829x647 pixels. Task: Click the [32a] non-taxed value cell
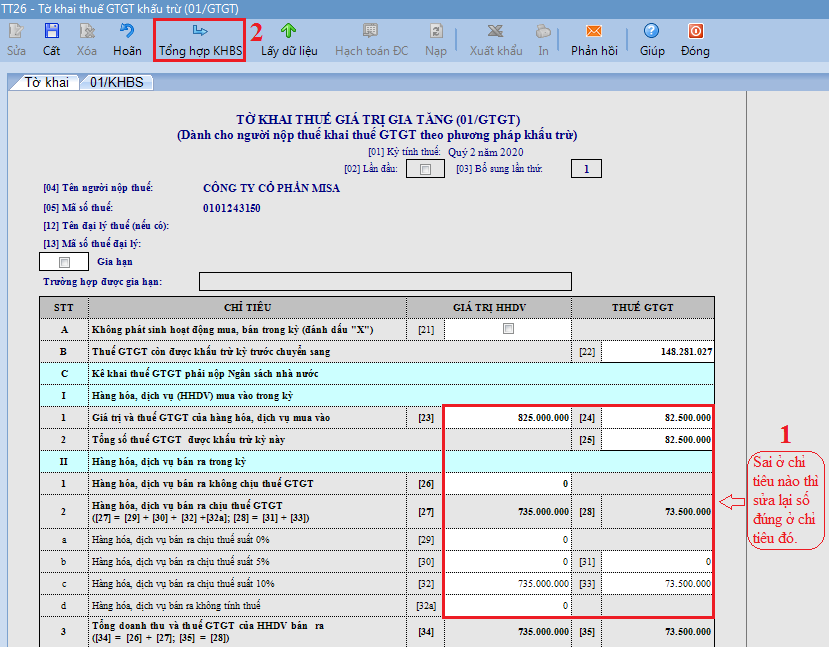[508, 606]
